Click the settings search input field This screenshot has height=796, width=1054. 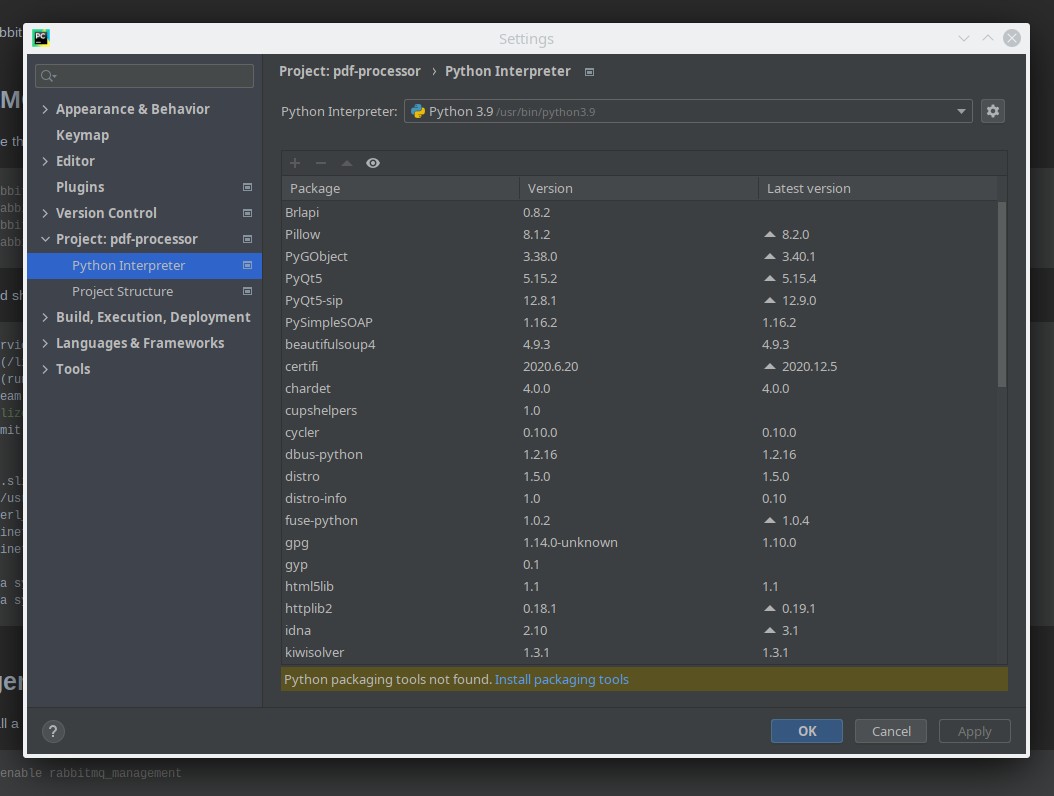click(145, 76)
